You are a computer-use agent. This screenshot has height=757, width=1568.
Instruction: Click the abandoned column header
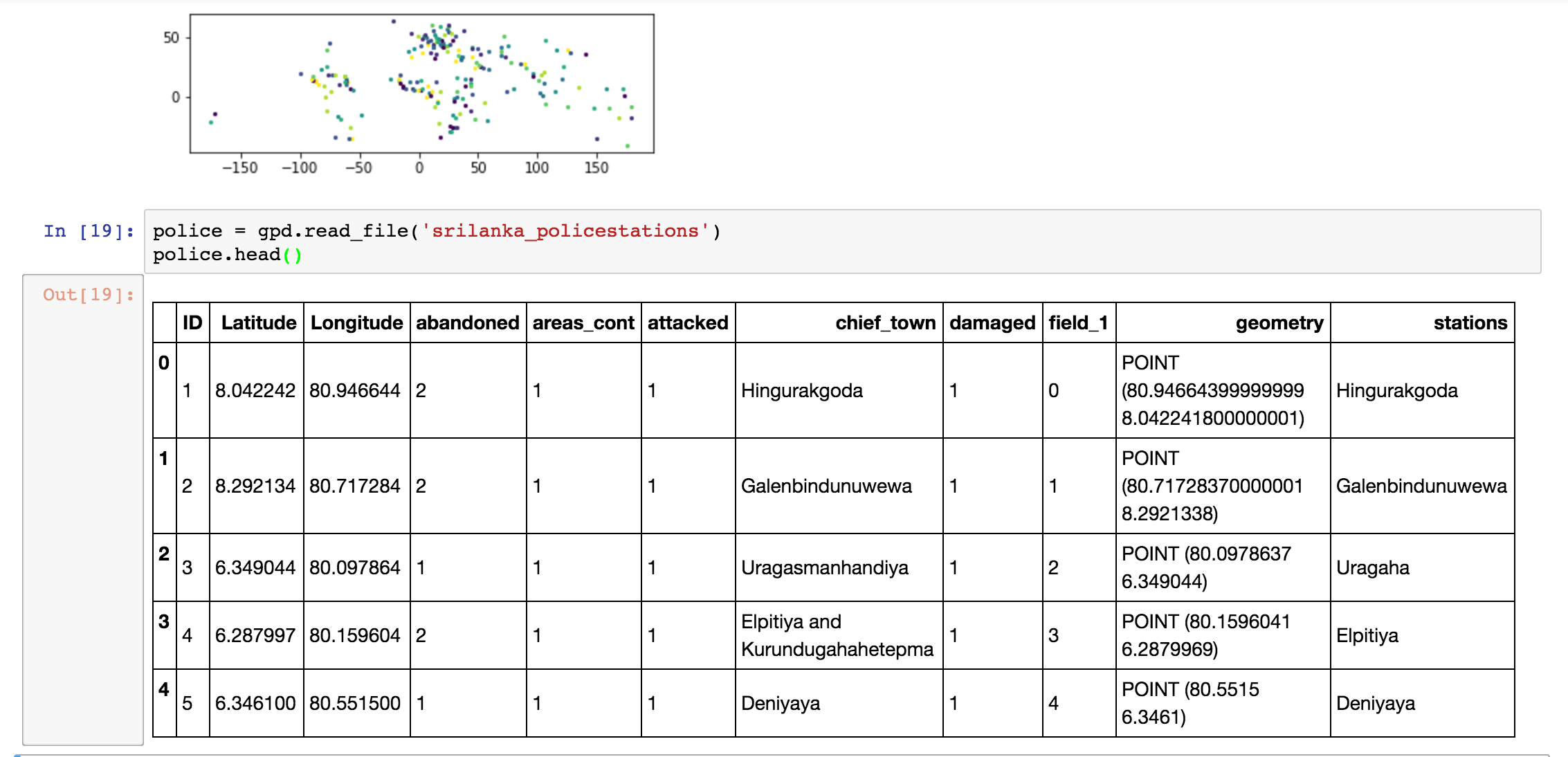coord(467,323)
